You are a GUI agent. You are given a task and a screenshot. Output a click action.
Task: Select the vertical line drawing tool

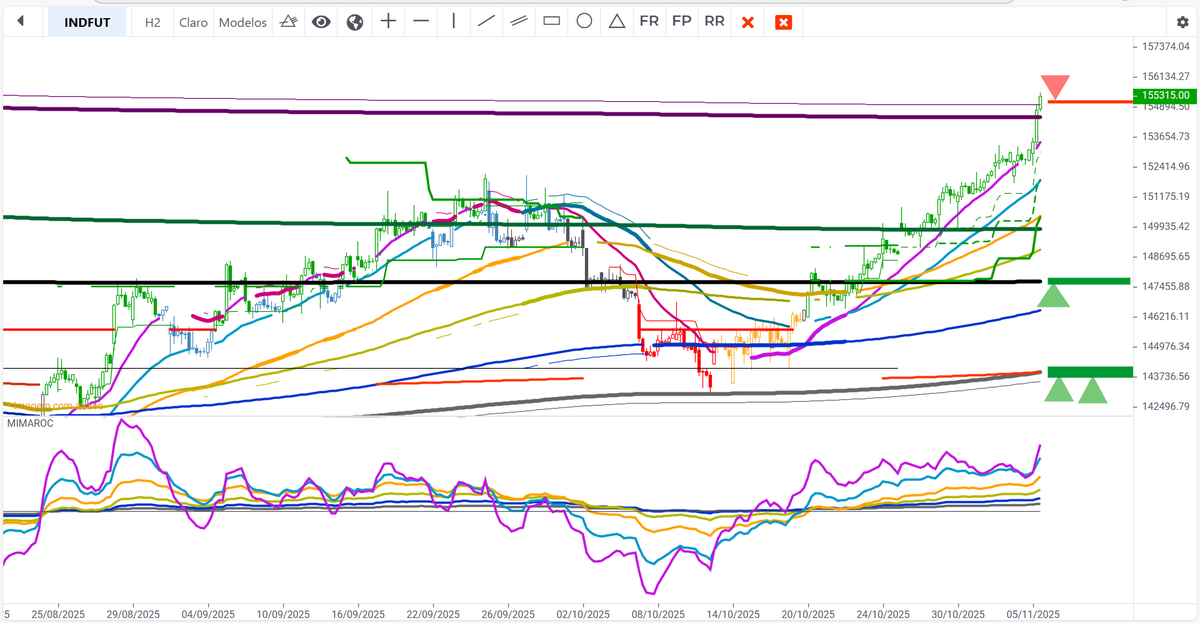[454, 21]
